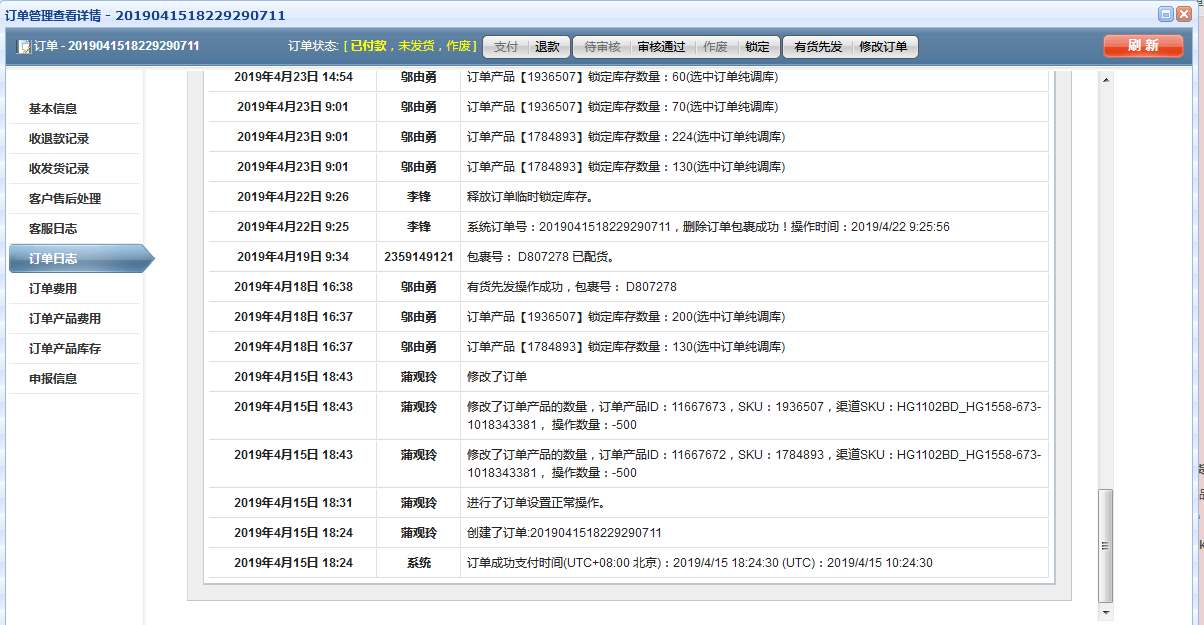Select the date cell 2019年4月23日 14:54
The image size is (1204, 625).
293,77
